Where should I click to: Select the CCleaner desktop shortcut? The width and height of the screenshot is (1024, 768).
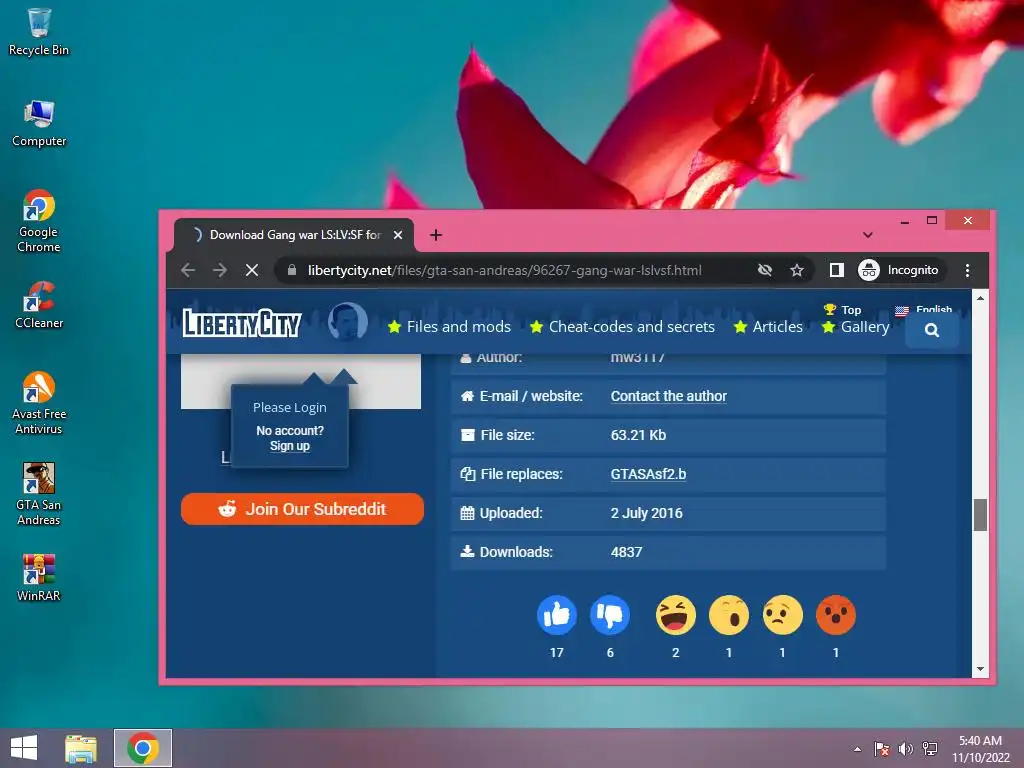pos(39,305)
